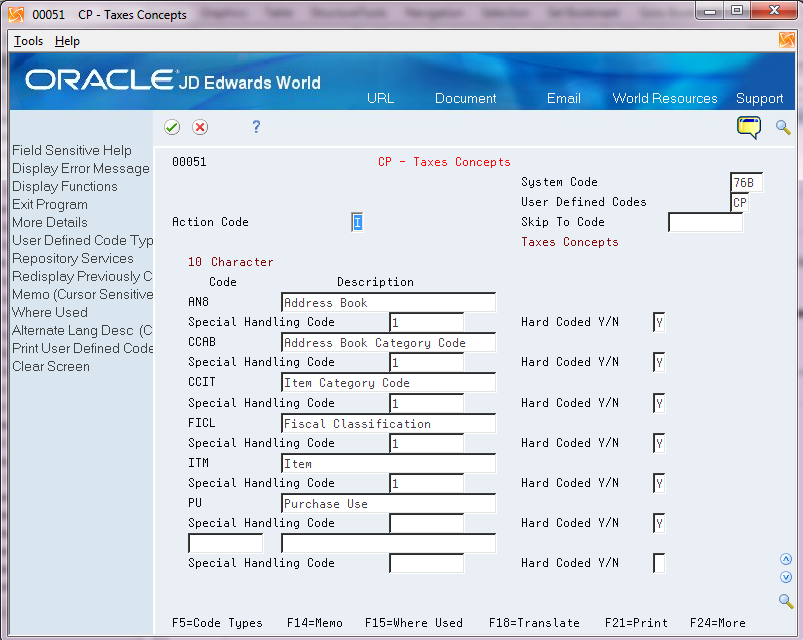The image size is (803, 640).
Task: Open the yellow chat bubble messages icon
Action: click(x=749, y=127)
